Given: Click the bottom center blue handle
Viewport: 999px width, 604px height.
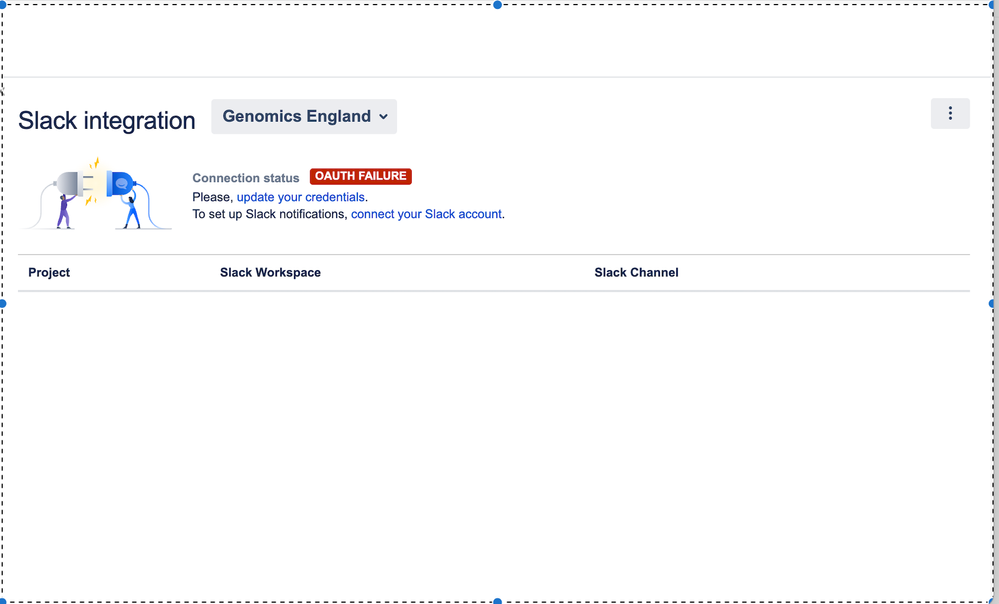Looking at the screenshot, I should pyautogui.click(x=497, y=600).
